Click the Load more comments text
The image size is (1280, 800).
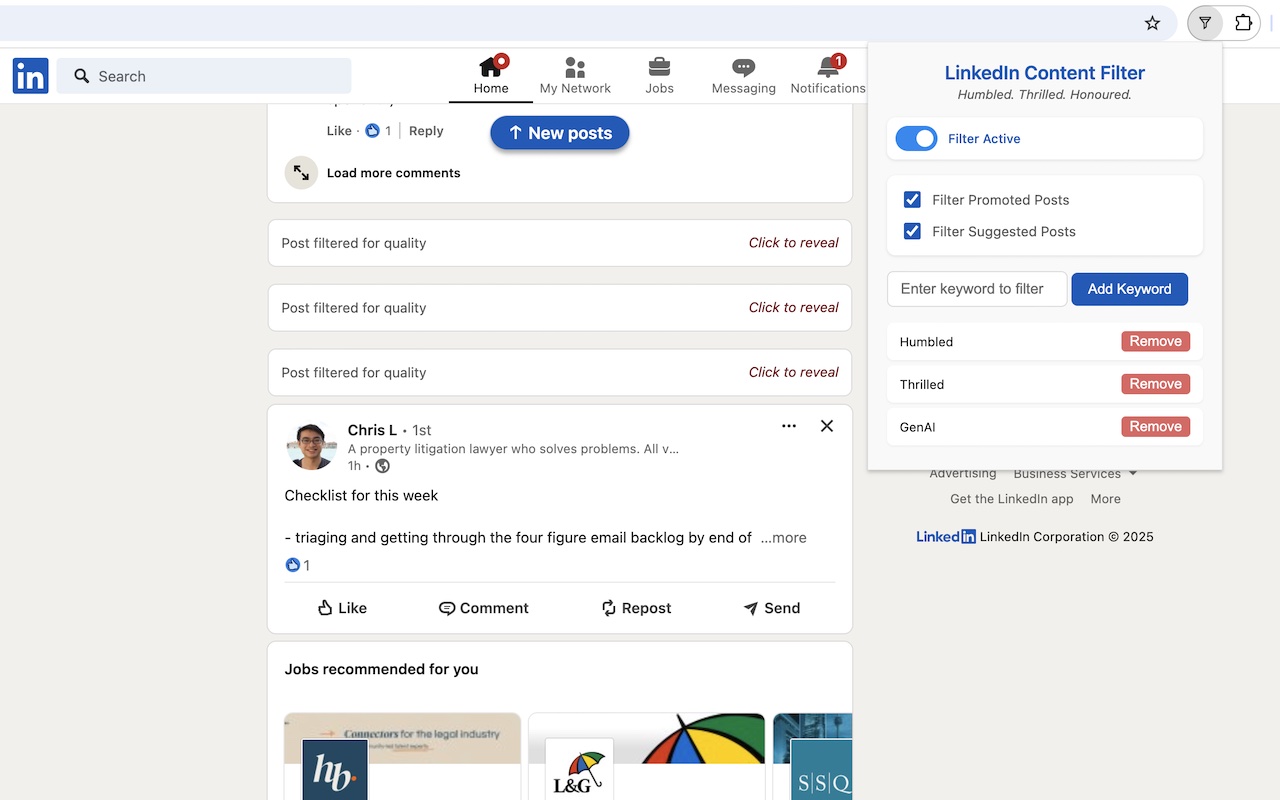394,173
